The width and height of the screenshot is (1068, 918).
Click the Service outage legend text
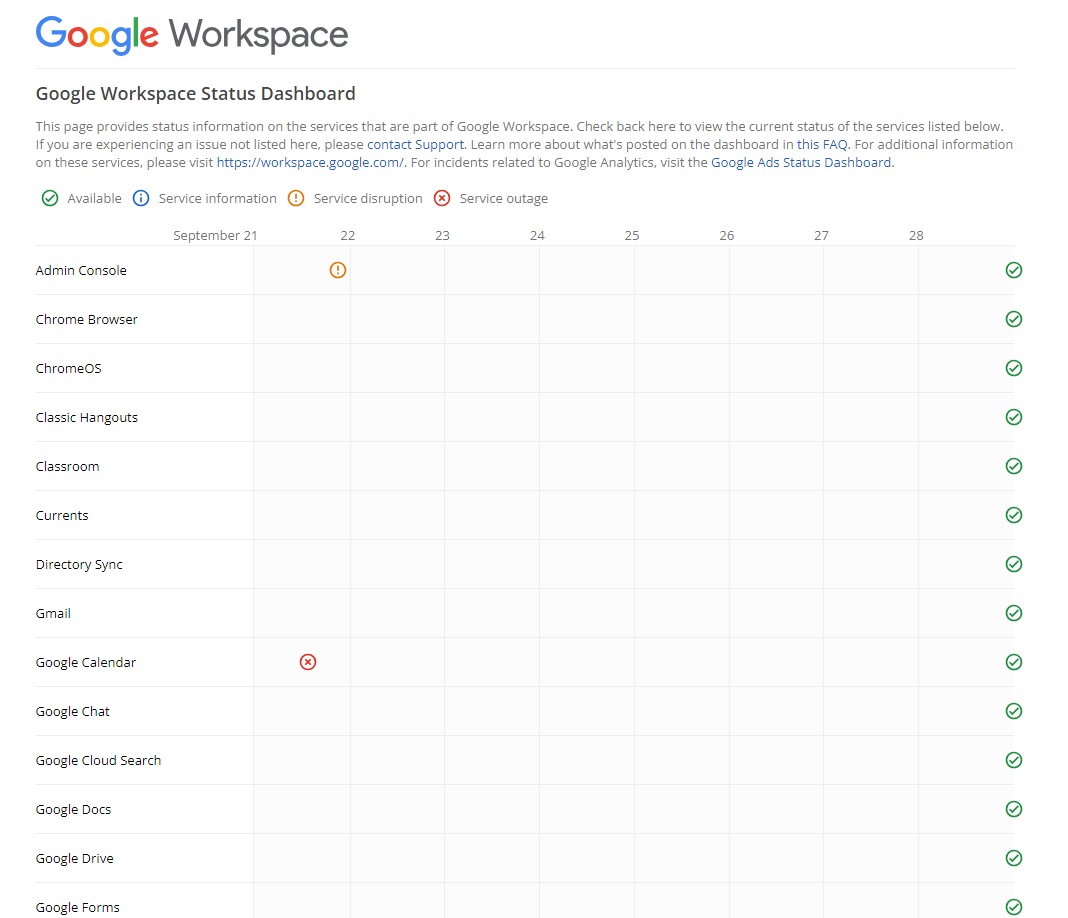coord(503,198)
